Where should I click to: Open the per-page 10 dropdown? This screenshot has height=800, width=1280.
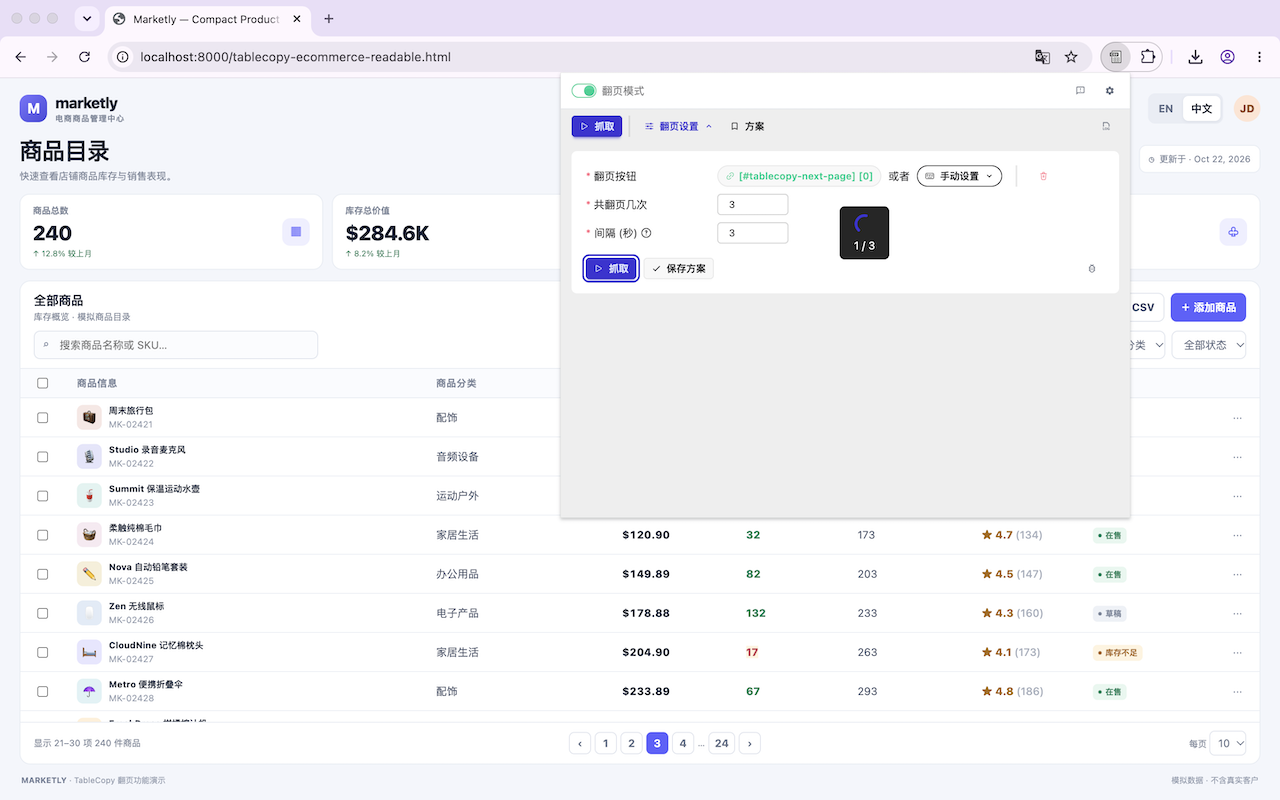(1228, 743)
